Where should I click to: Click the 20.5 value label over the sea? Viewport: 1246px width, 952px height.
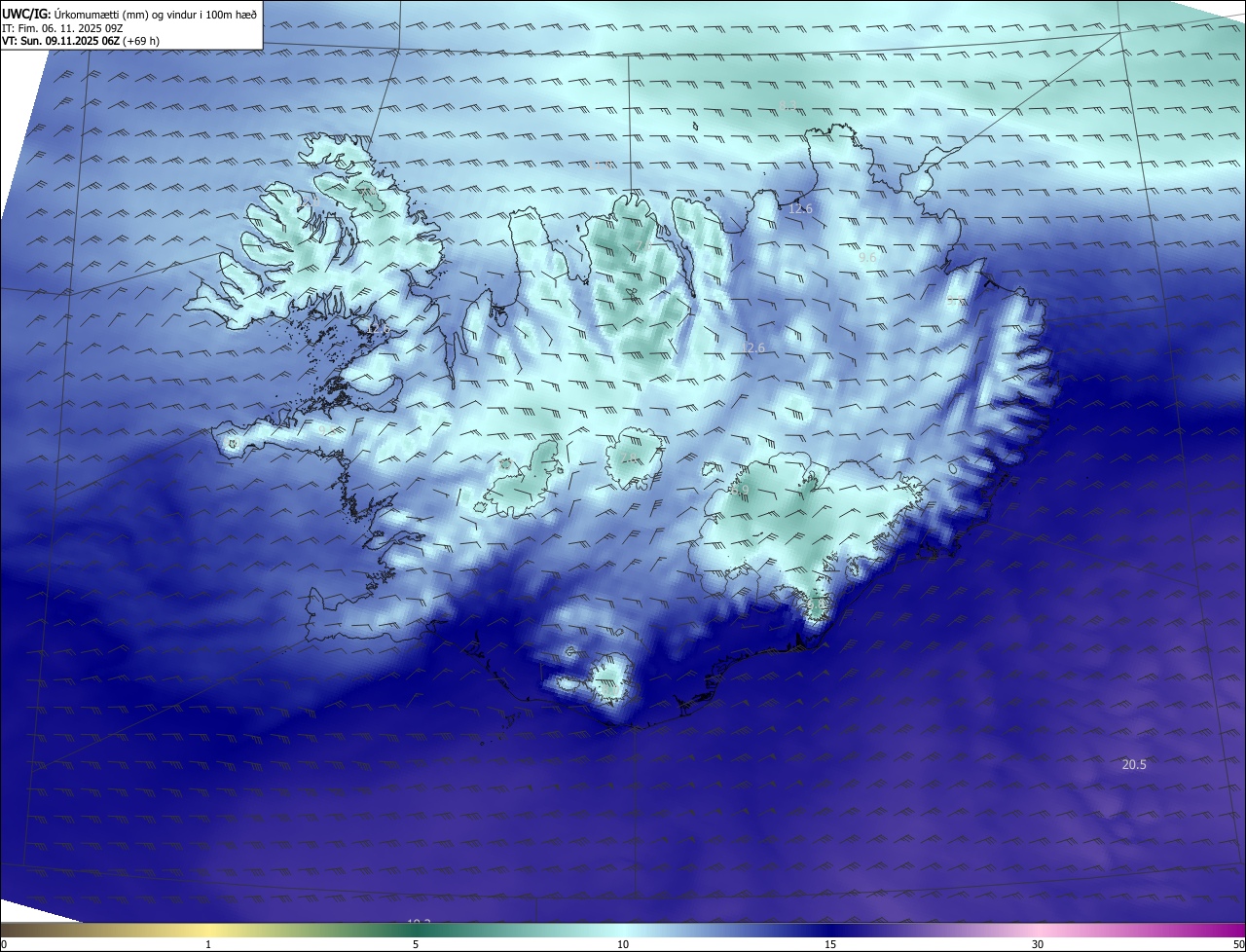(1134, 765)
